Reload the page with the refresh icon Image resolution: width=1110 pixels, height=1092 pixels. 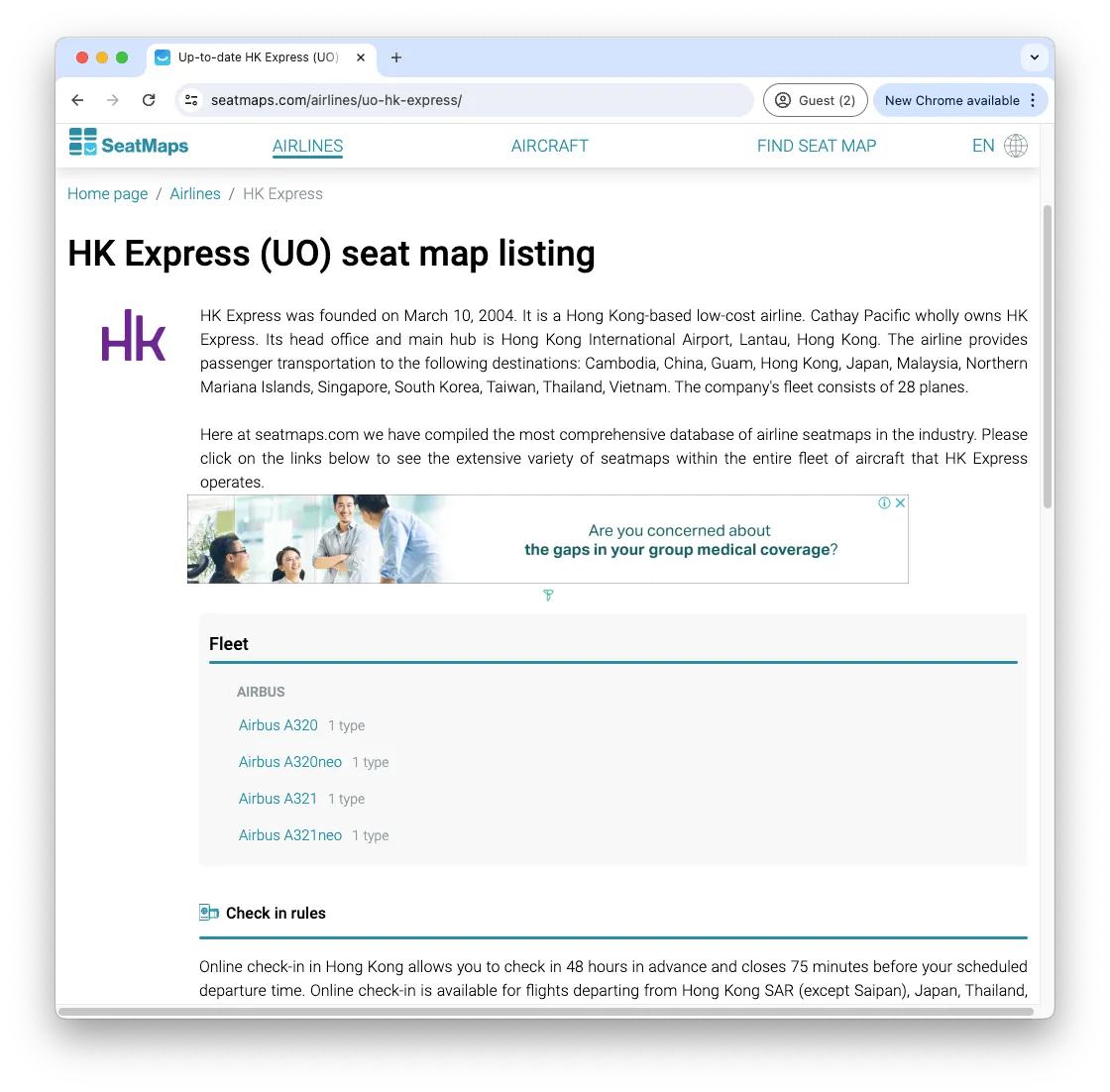point(149,100)
